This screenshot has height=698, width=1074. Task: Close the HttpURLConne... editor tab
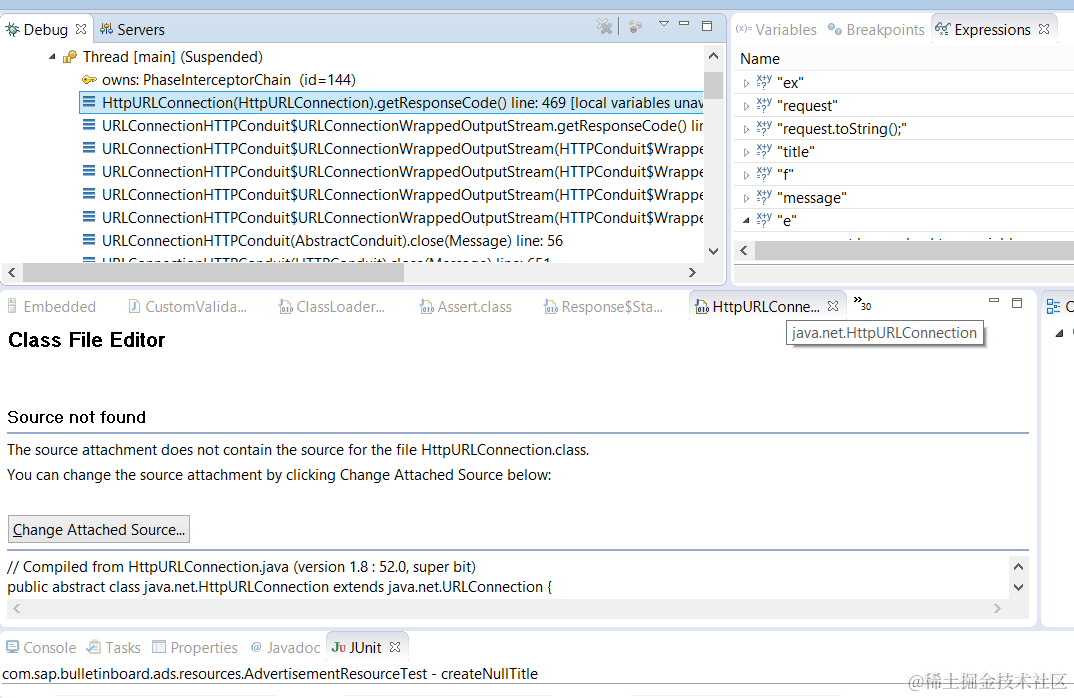pyautogui.click(x=833, y=306)
